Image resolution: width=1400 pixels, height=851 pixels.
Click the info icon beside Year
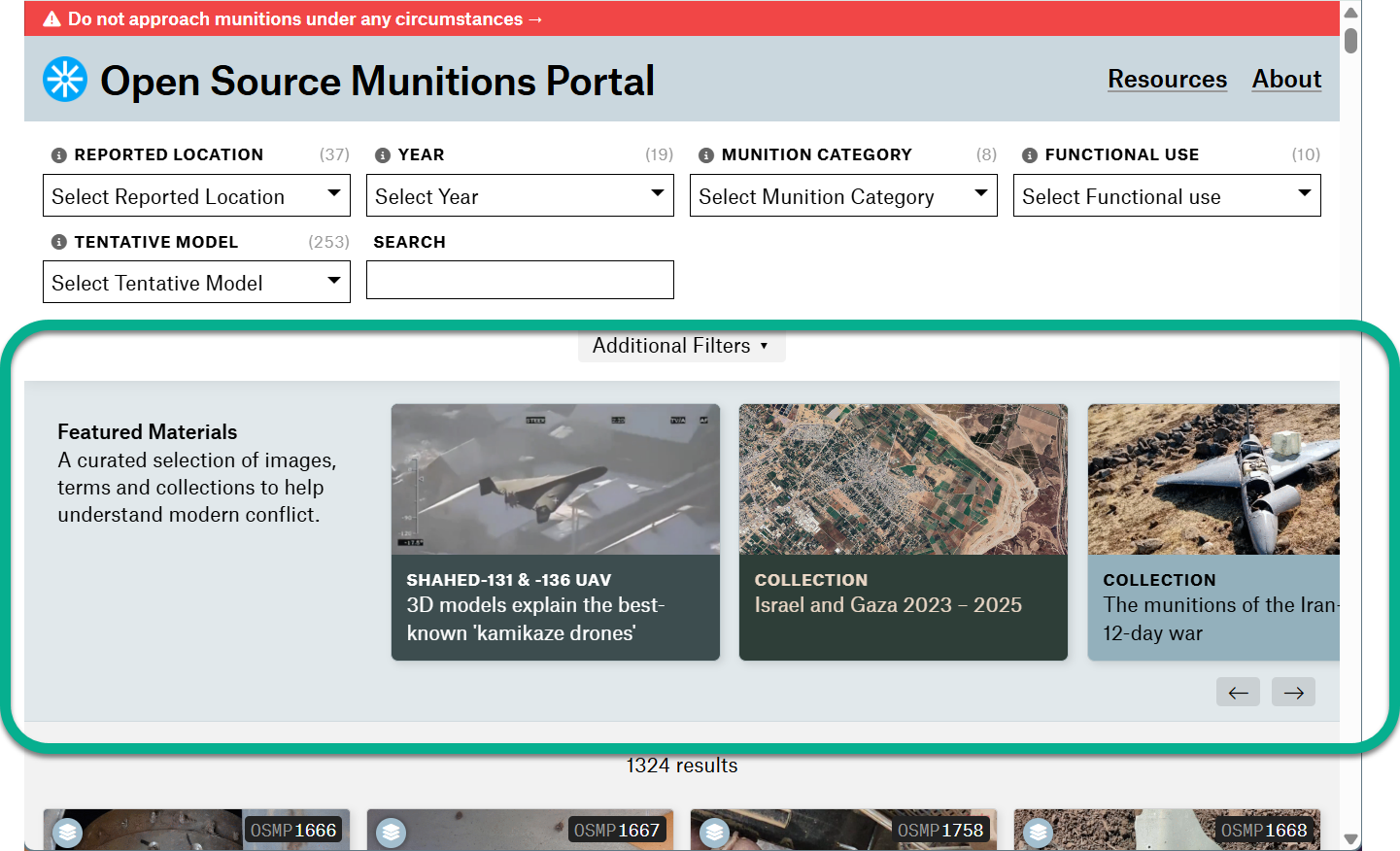pyautogui.click(x=383, y=155)
